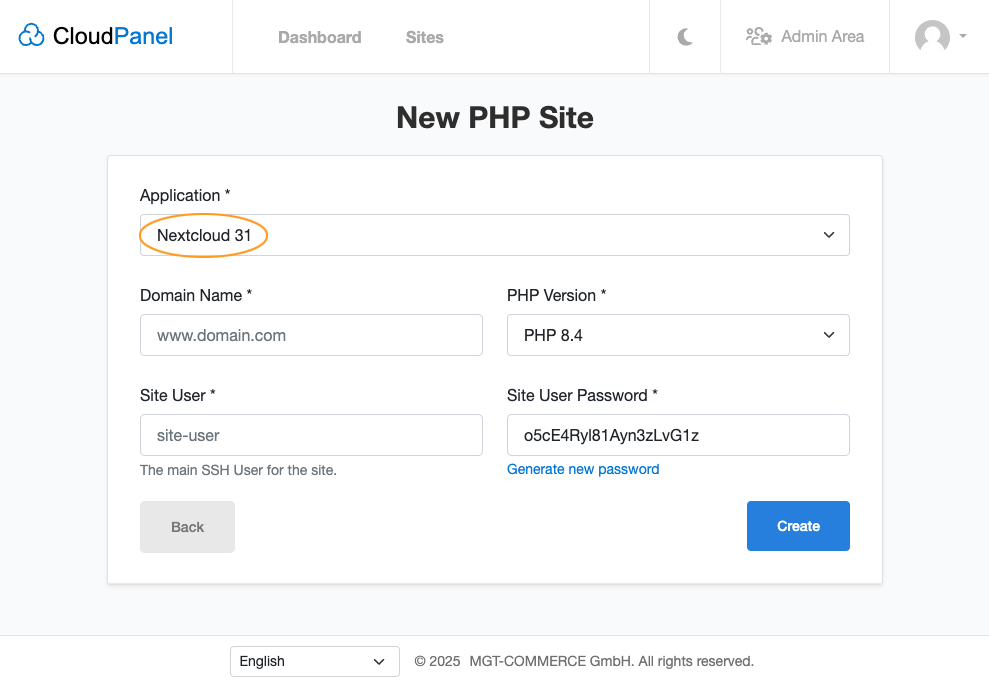
Task: Click the user avatar icon
Action: 930,37
